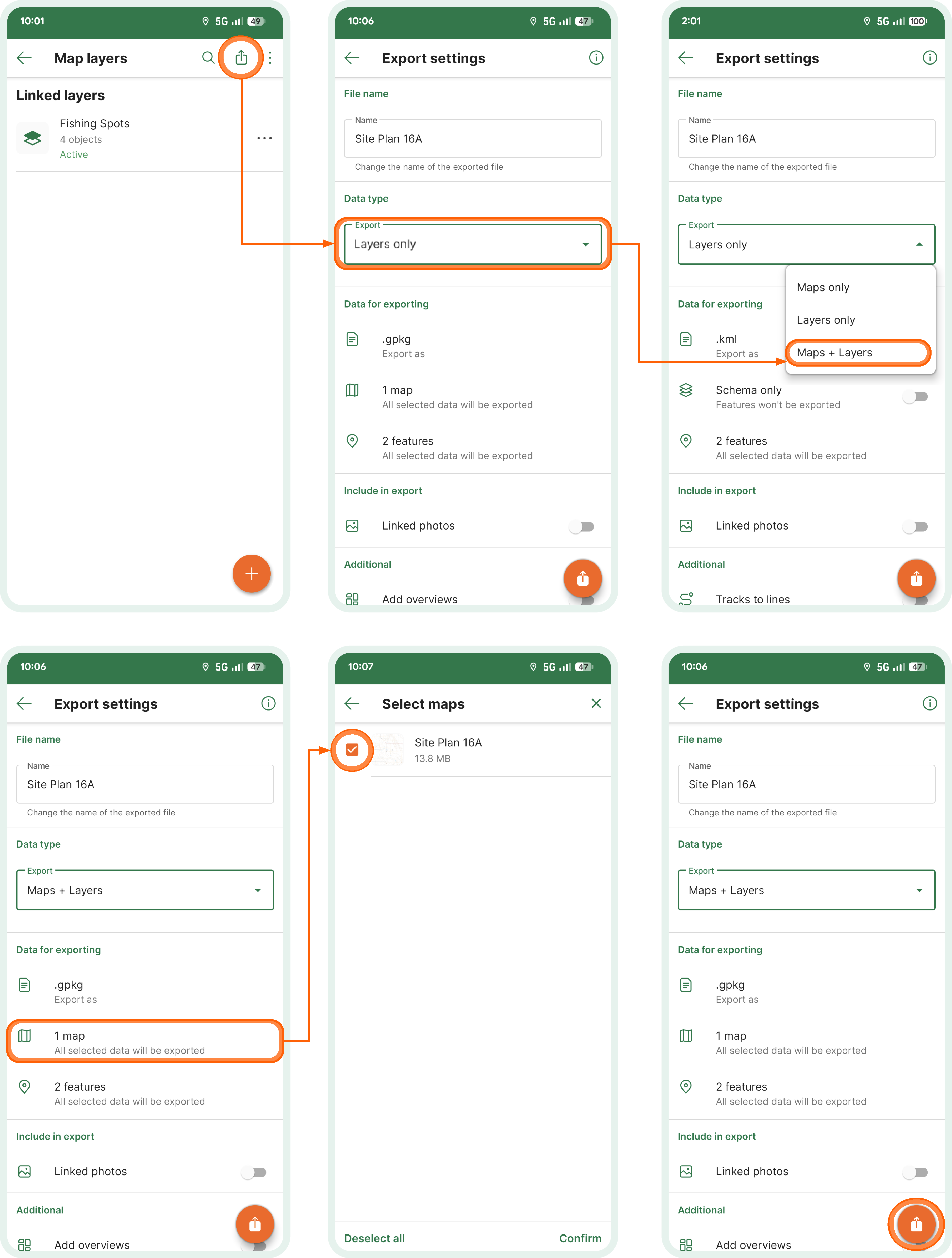The height and width of the screenshot is (1258, 952).
Task: Uncheck the Site Plan 16A checkbox
Action: (352, 750)
